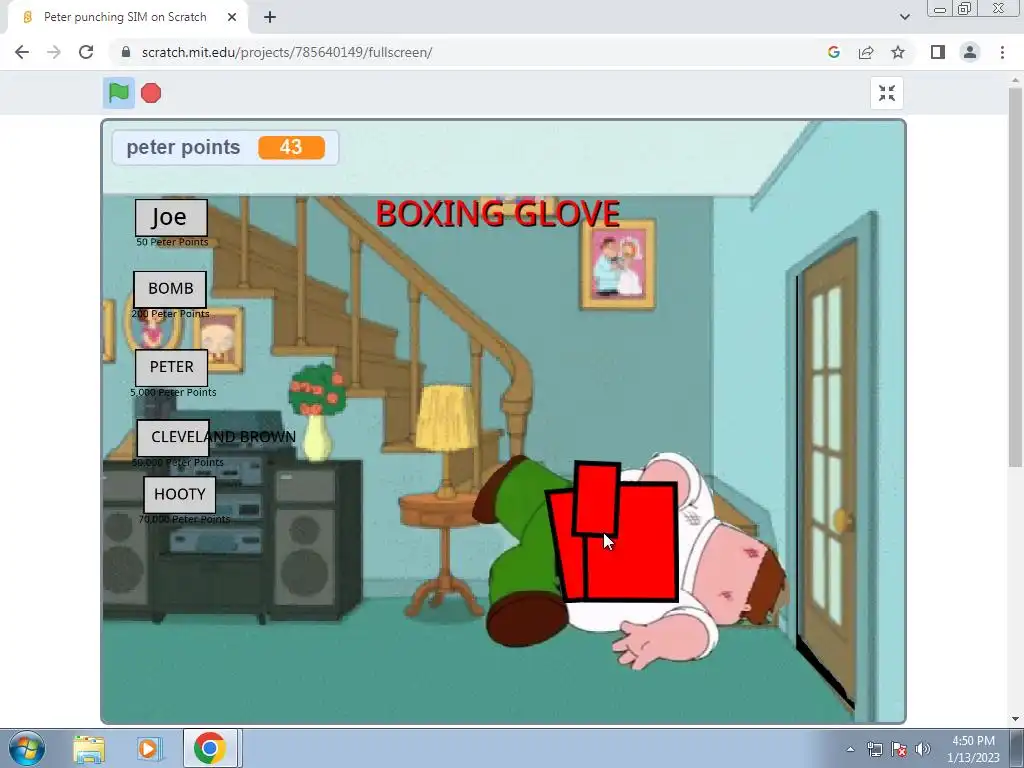The height and width of the screenshot is (768, 1024).
Task: Click the green flag to start the project
Action: coord(119,93)
